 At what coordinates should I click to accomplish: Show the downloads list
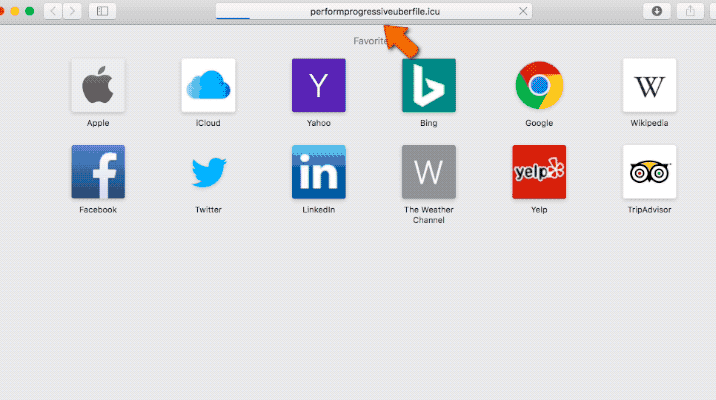click(x=657, y=11)
